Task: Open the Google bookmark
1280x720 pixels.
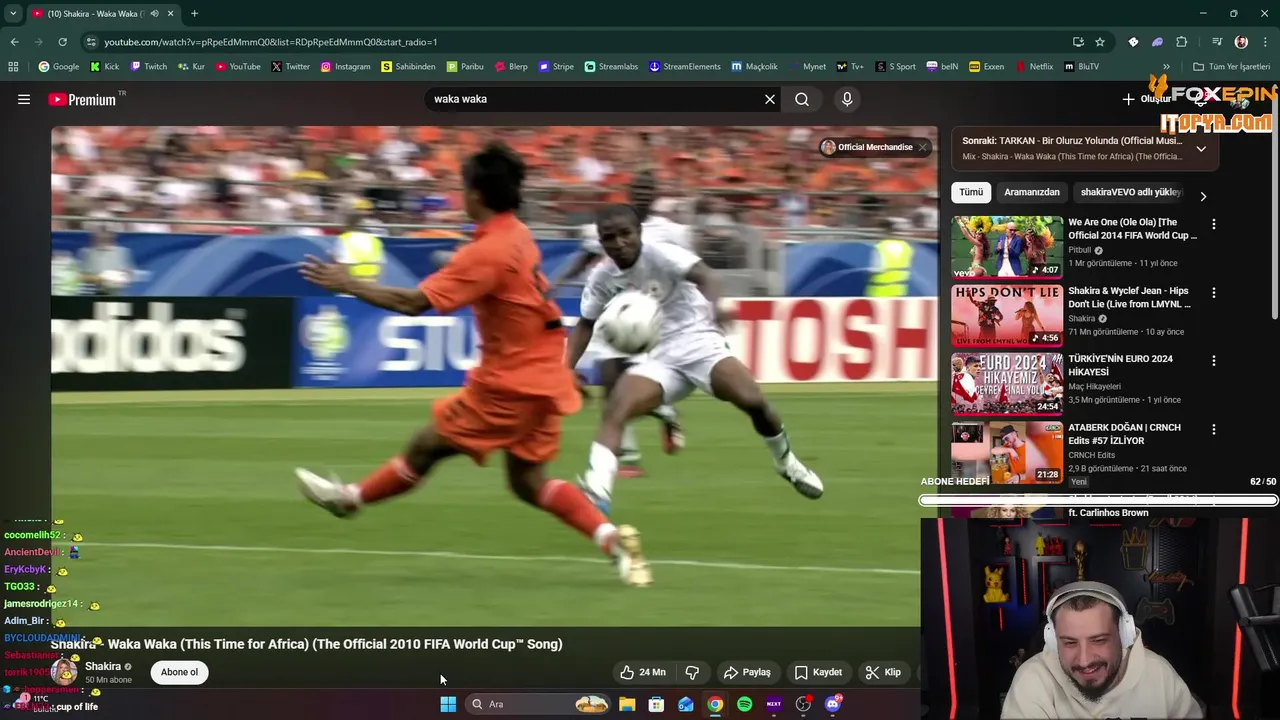Action: pyautogui.click(x=59, y=67)
